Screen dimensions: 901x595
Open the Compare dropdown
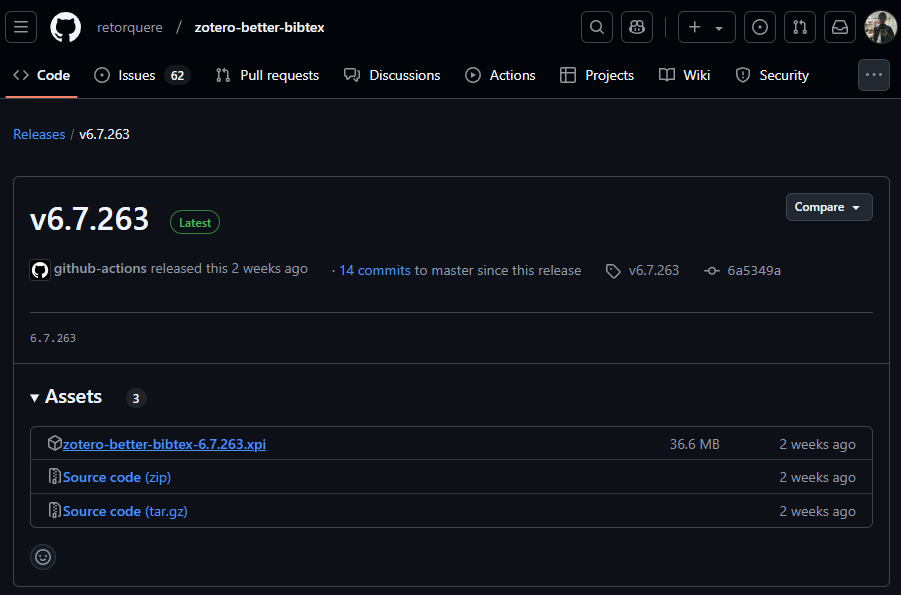point(829,207)
